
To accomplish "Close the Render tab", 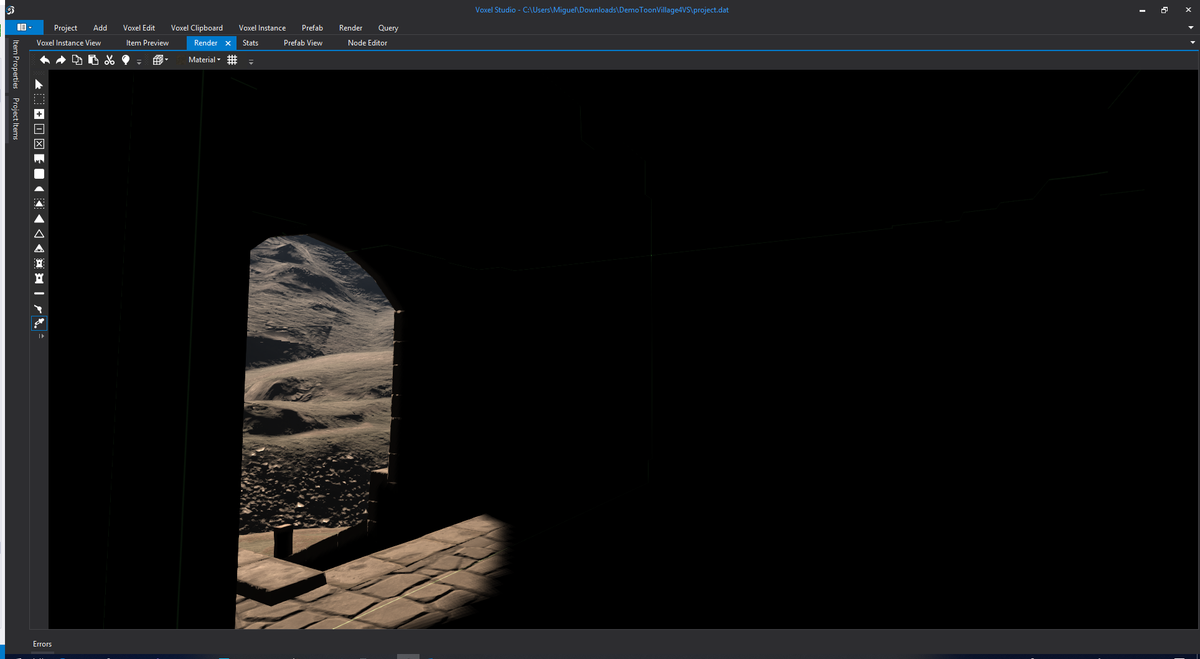I will point(228,43).
